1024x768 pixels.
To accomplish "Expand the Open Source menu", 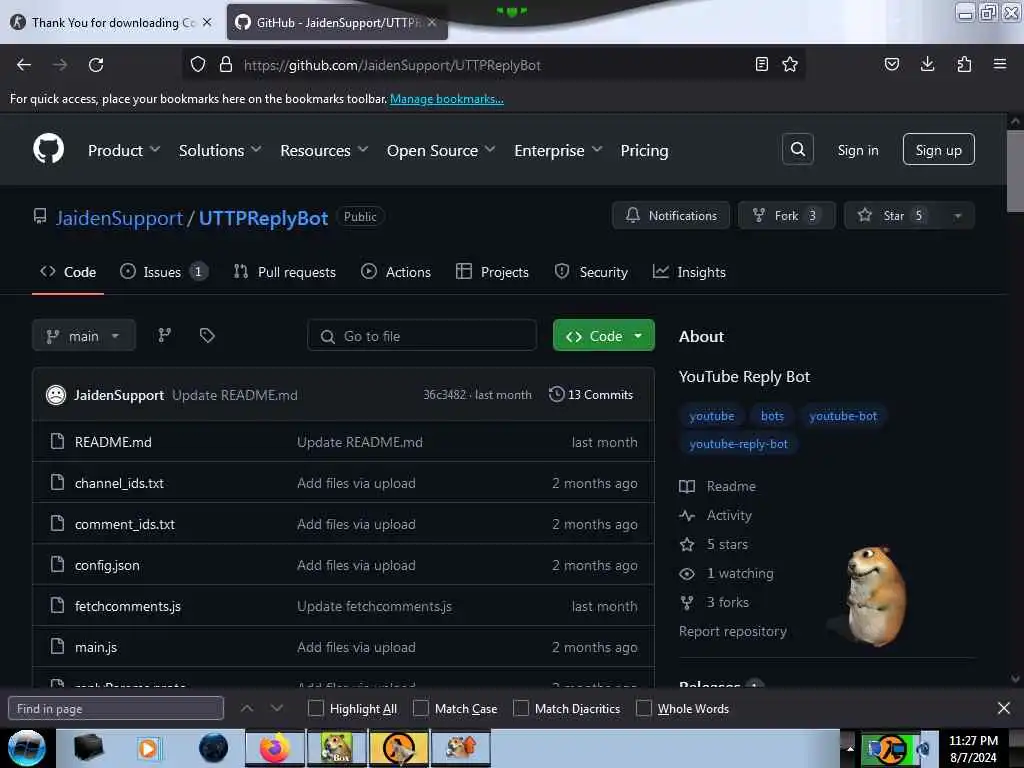I will pyautogui.click(x=441, y=150).
